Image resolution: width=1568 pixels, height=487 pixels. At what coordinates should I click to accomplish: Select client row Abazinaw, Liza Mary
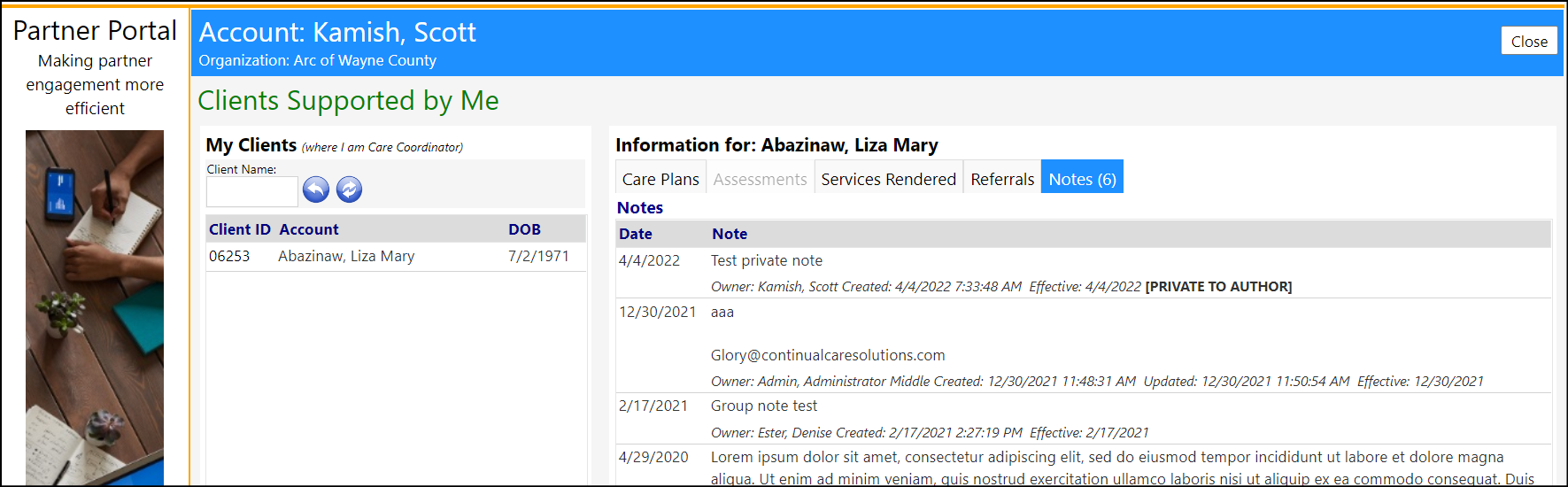click(x=396, y=257)
